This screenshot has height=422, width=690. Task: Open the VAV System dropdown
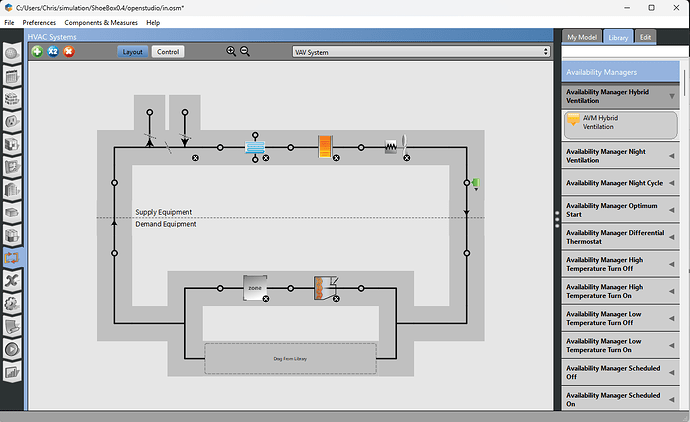[421, 51]
